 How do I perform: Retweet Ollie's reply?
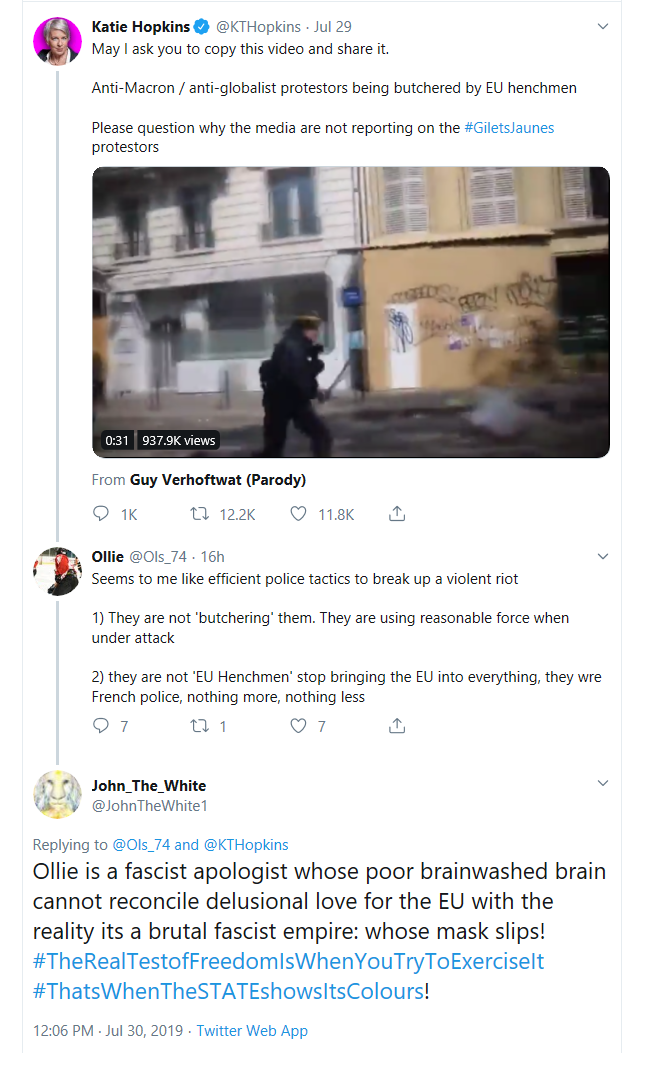pos(200,725)
